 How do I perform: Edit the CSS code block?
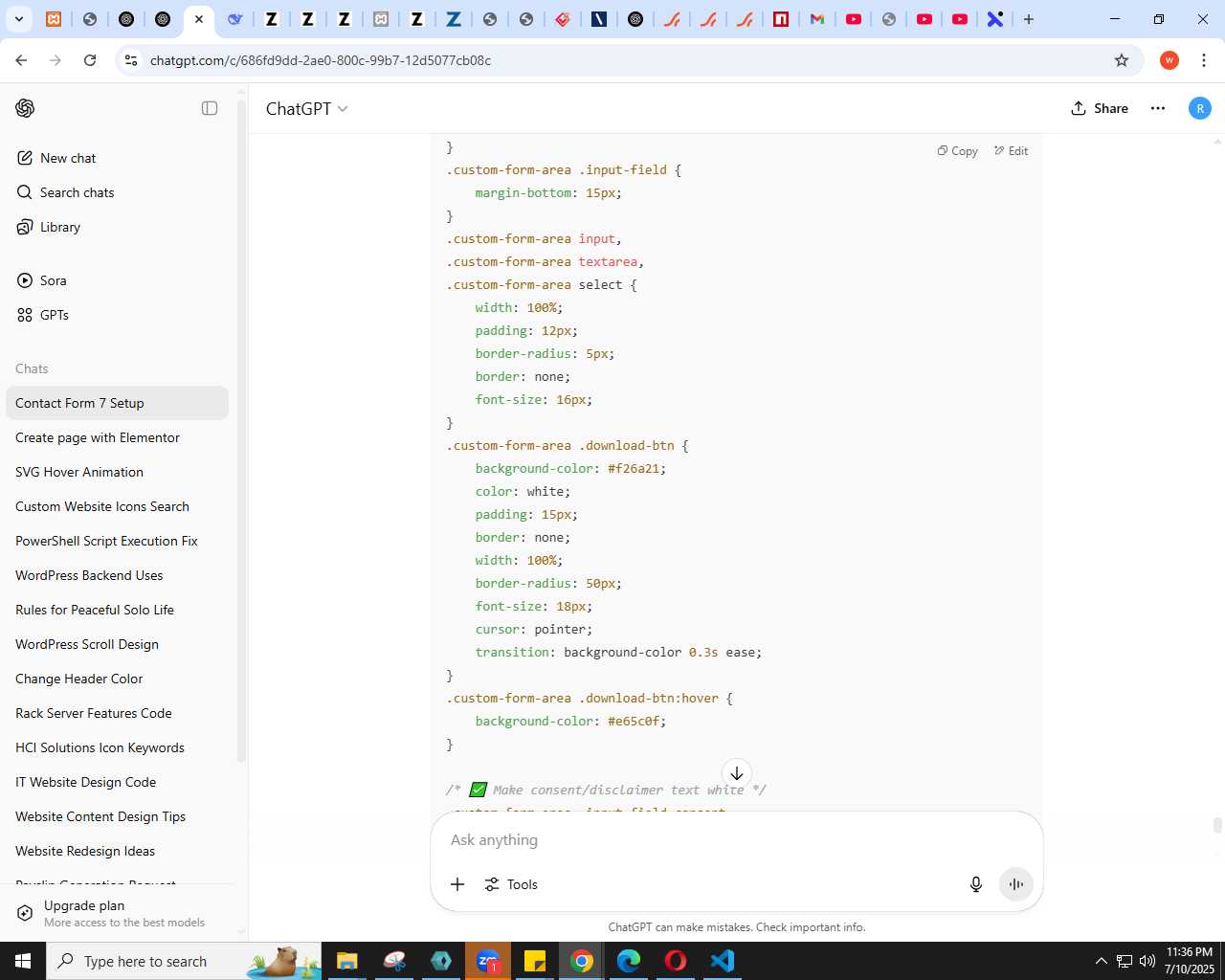(1011, 151)
